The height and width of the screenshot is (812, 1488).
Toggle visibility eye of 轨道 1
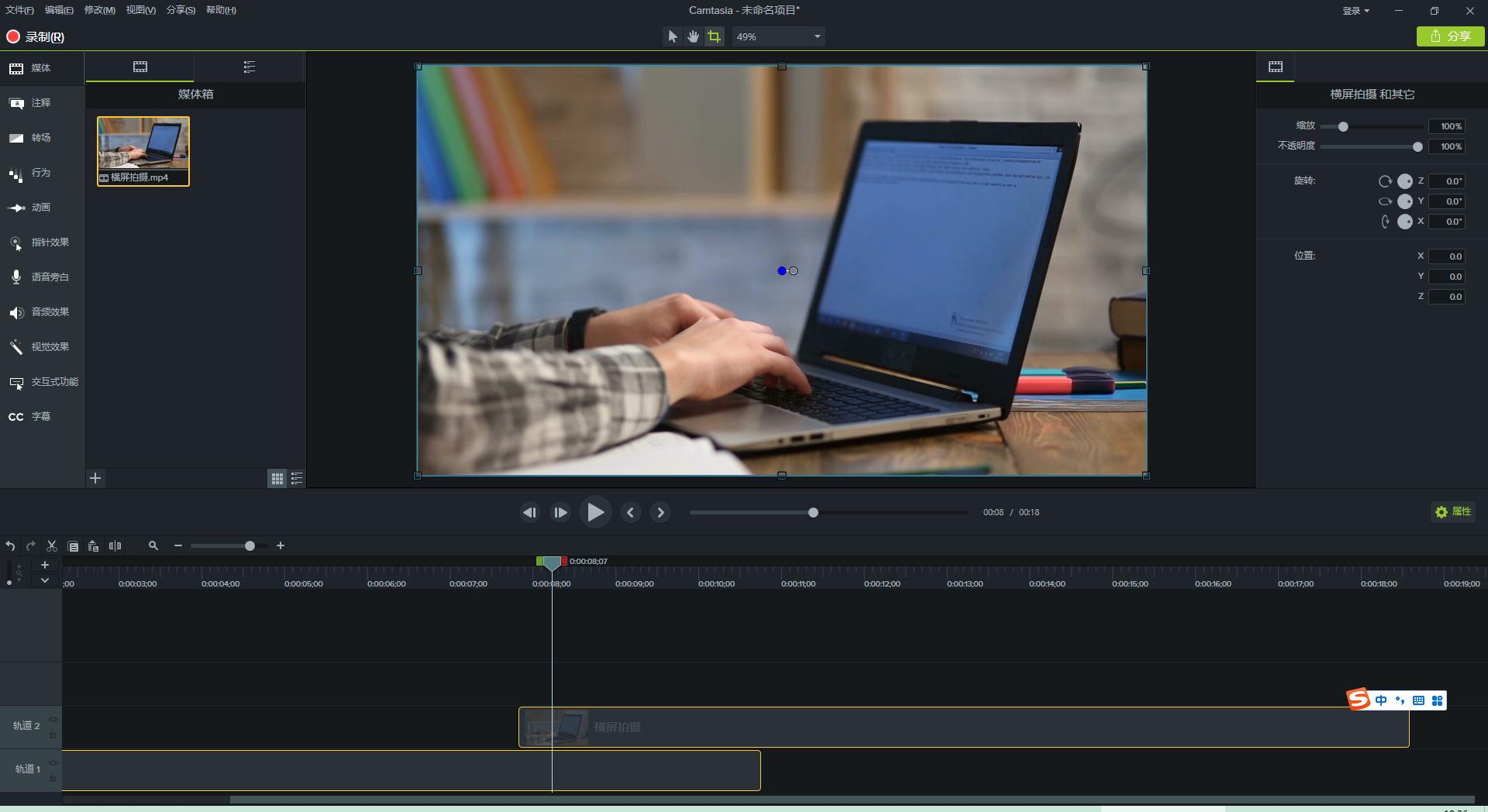[x=53, y=763]
